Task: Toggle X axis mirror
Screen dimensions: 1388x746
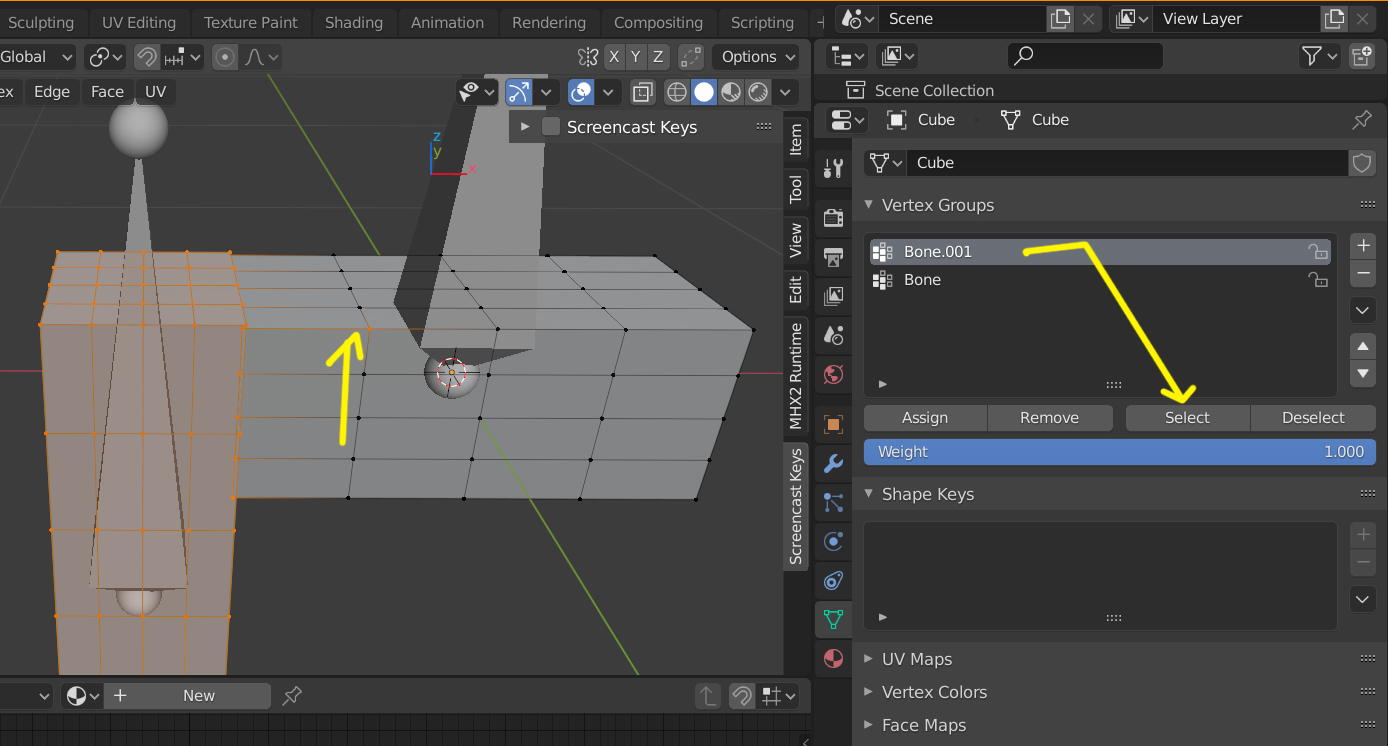Action: pyautogui.click(x=614, y=57)
